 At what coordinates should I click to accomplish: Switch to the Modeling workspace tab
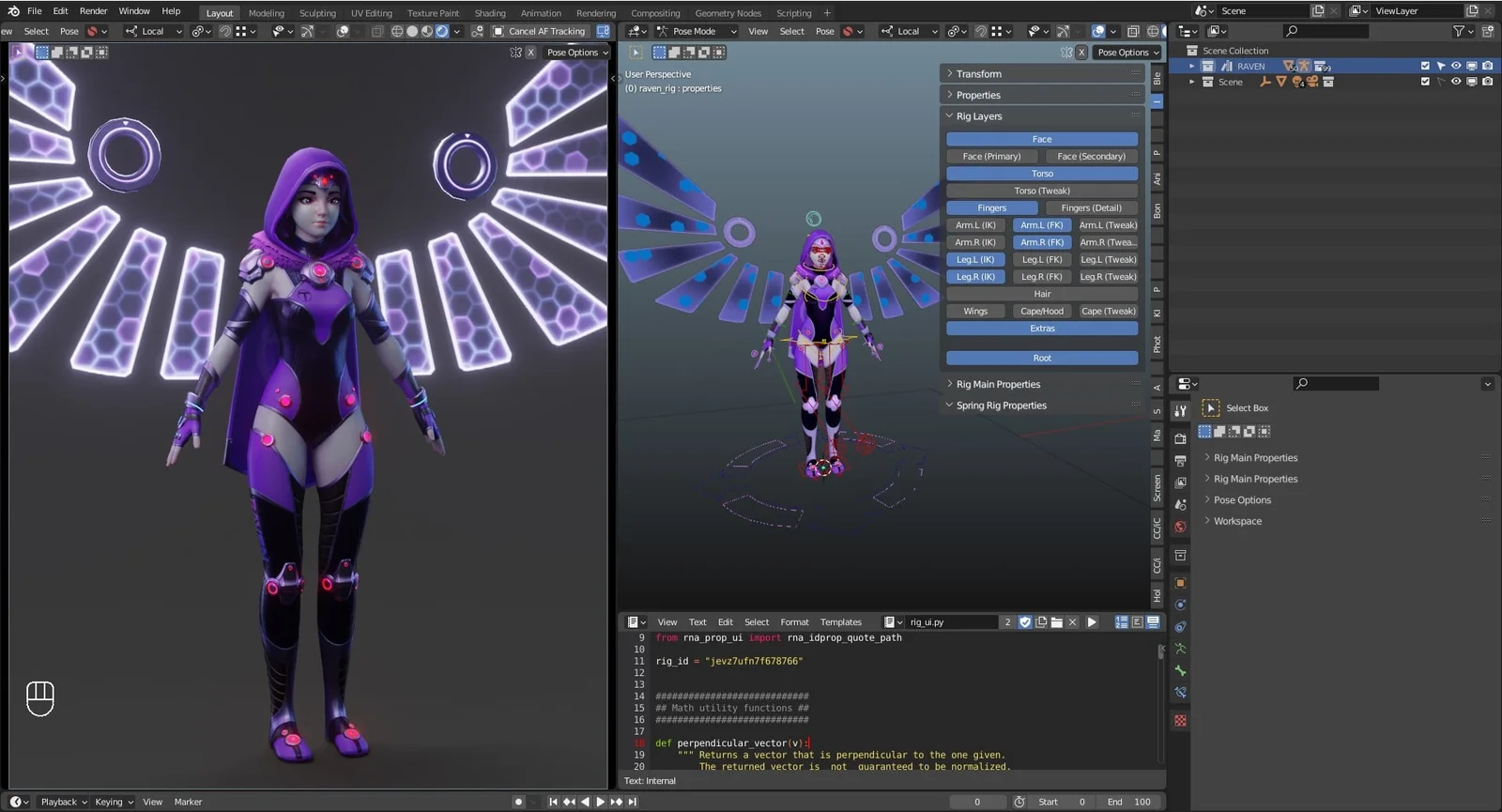click(x=267, y=13)
